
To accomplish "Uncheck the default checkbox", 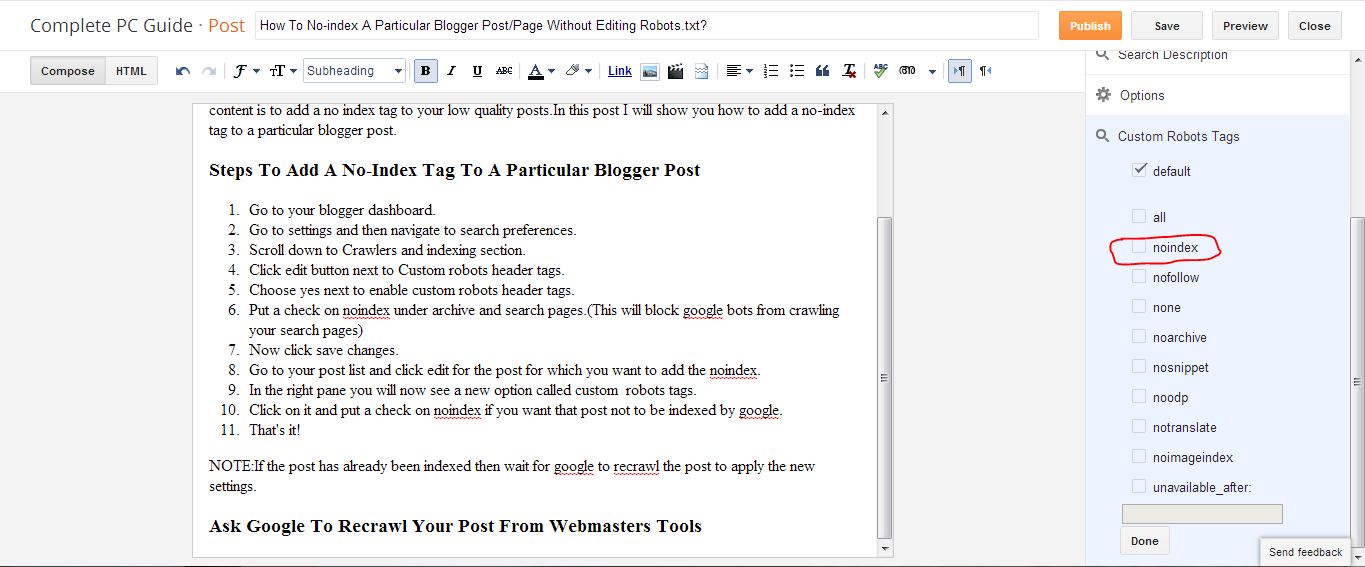I will [1139, 170].
